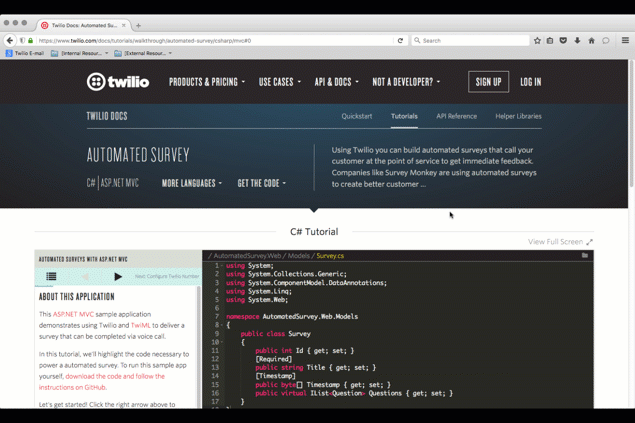Switch to the API Reference tab
This screenshot has width=635, height=423.
pyautogui.click(x=456, y=116)
